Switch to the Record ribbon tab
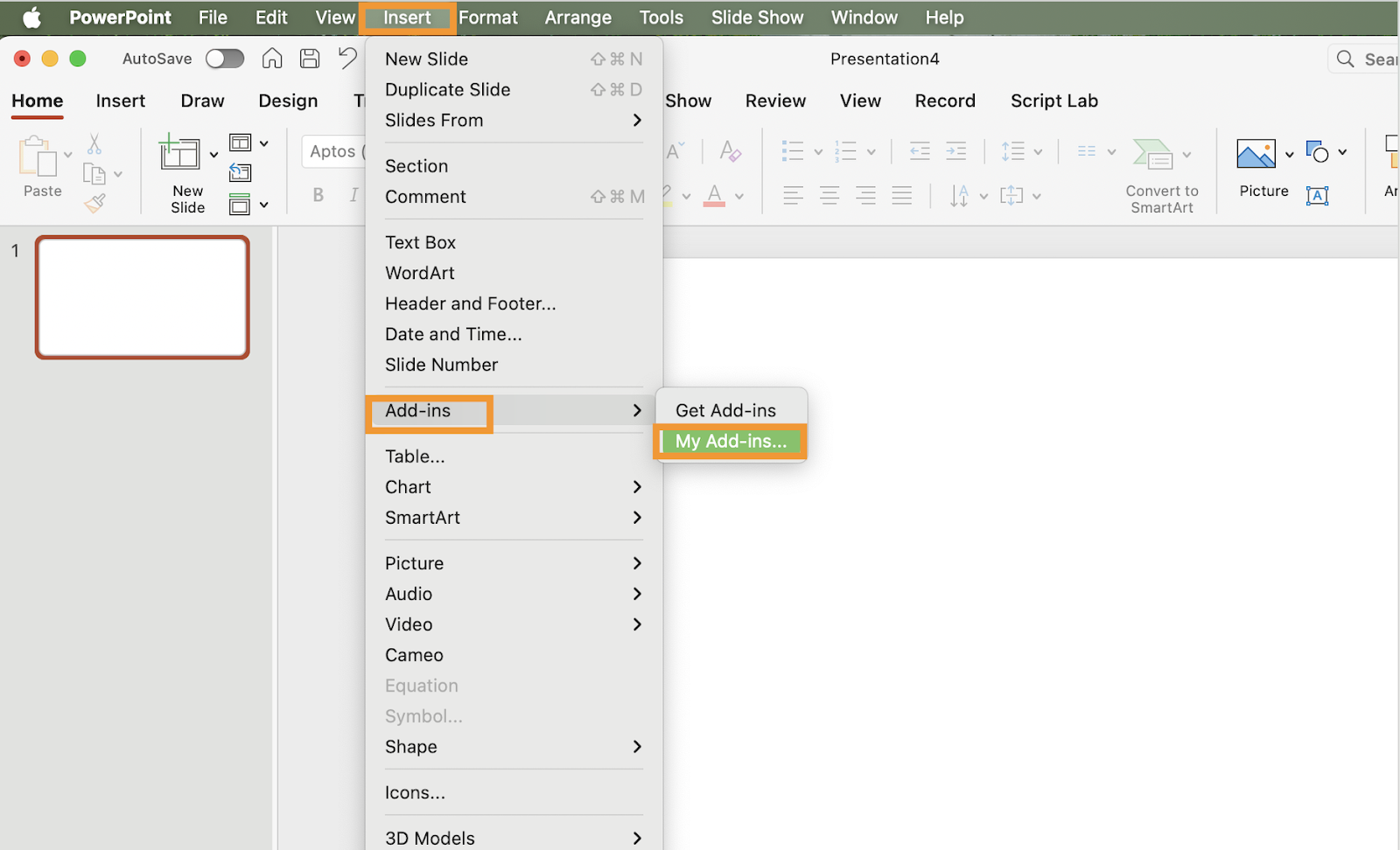Image resolution: width=1400 pixels, height=850 pixels. click(x=945, y=101)
